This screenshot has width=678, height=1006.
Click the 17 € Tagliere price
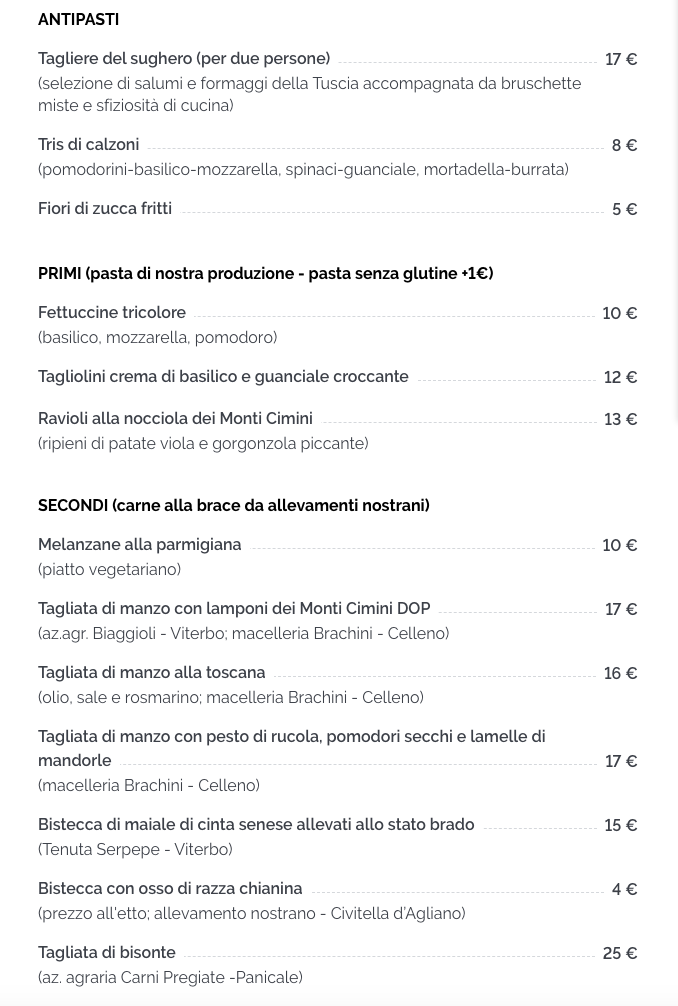621,60
